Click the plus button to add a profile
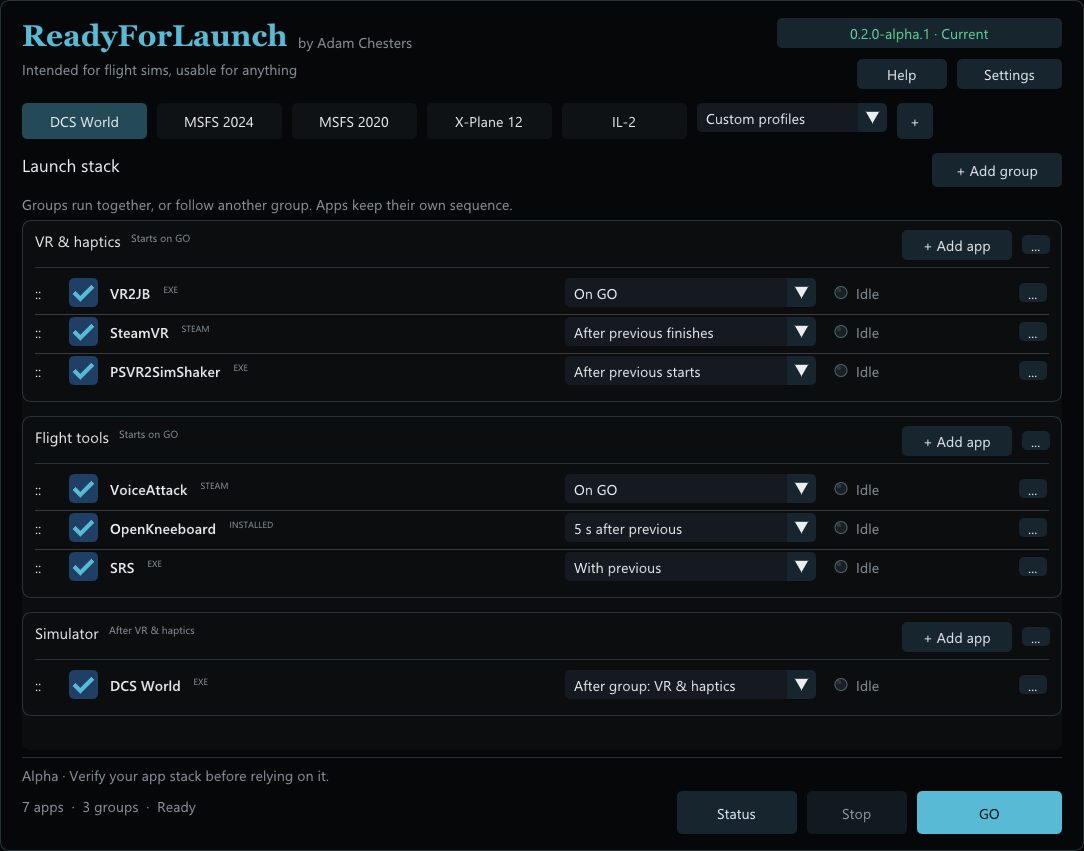This screenshot has width=1084, height=851. [x=915, y=122]
